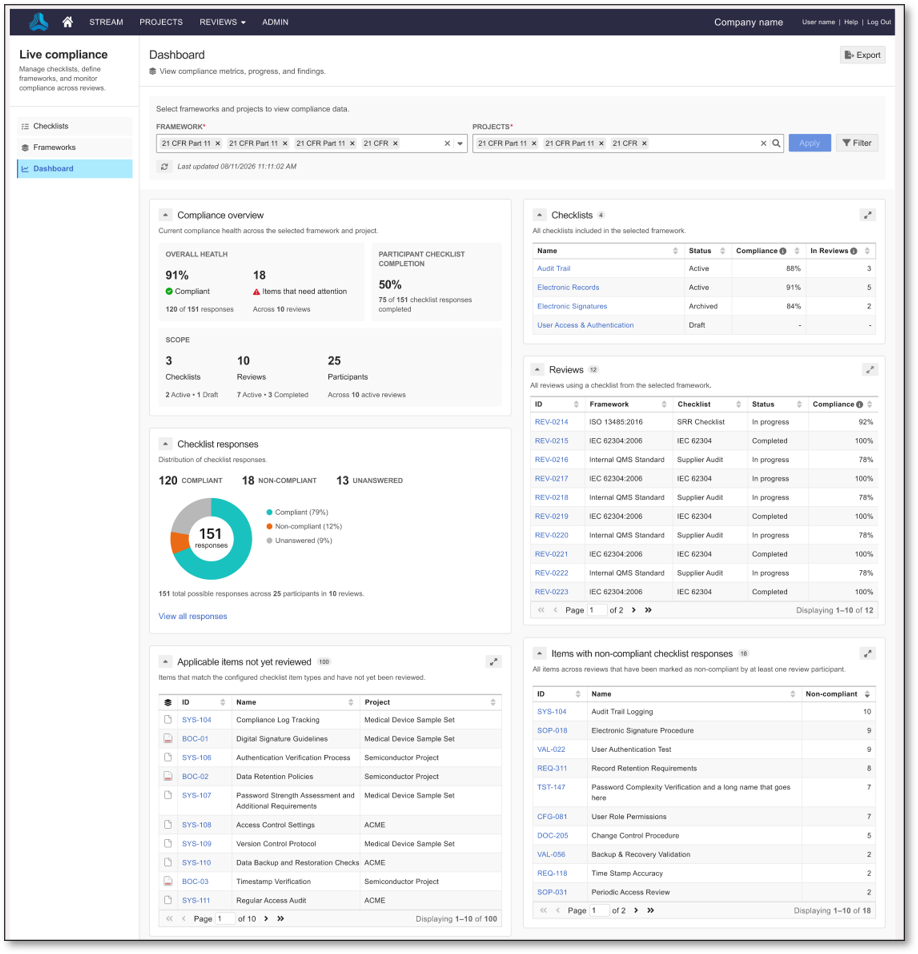Select Checklists in the sidebar
This screenshot has width=918, height=954.
coord(75,126)
